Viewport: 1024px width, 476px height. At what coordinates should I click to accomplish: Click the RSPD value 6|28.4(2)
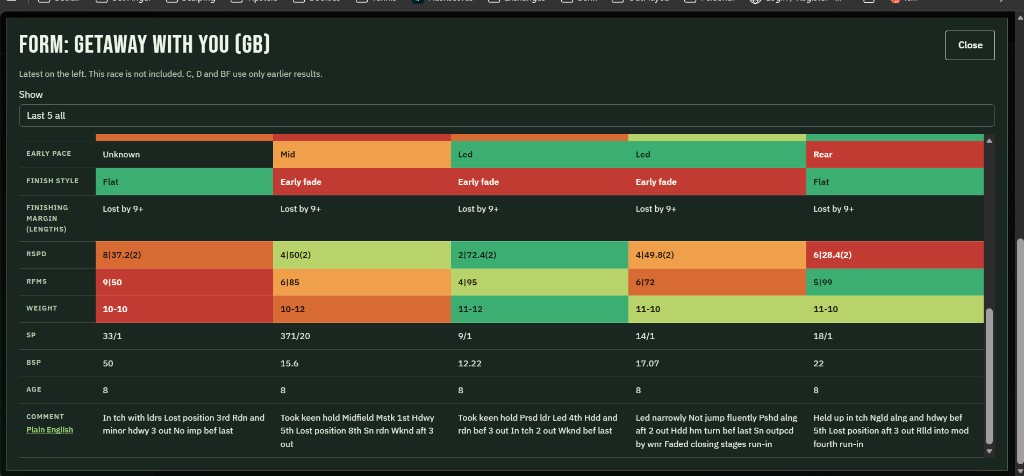pos(832,255)
